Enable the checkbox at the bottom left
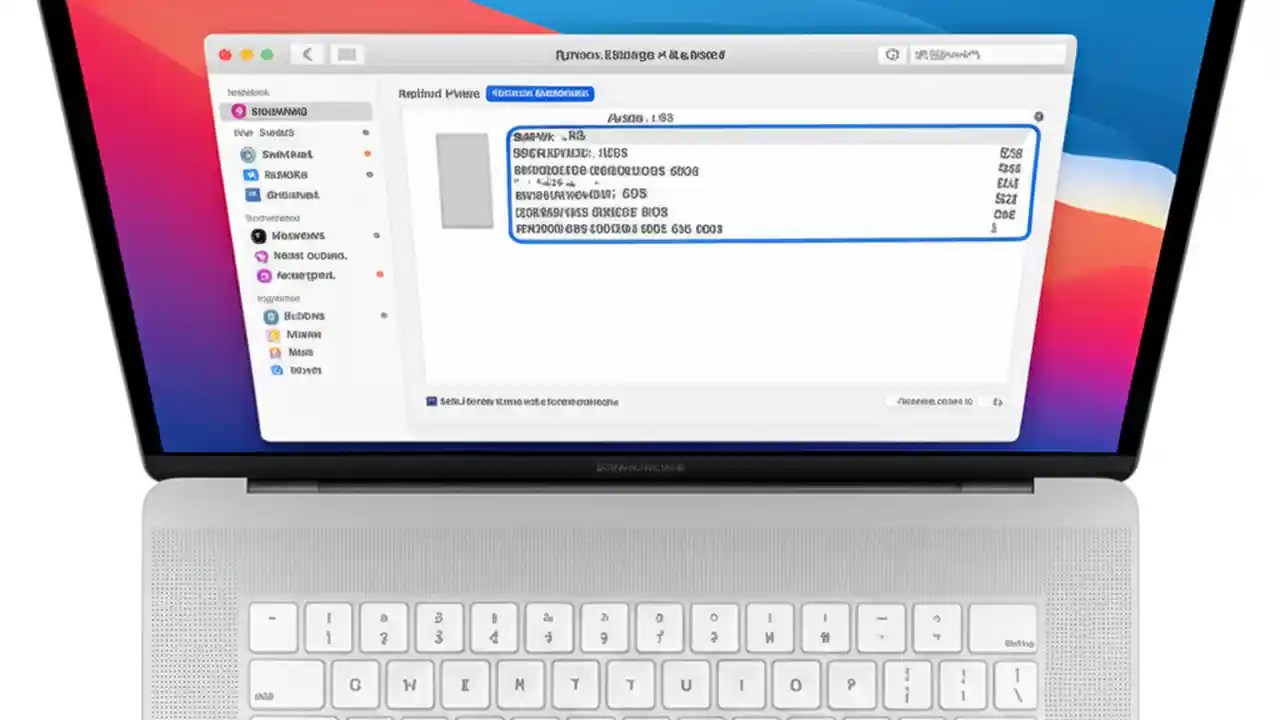 430,401
